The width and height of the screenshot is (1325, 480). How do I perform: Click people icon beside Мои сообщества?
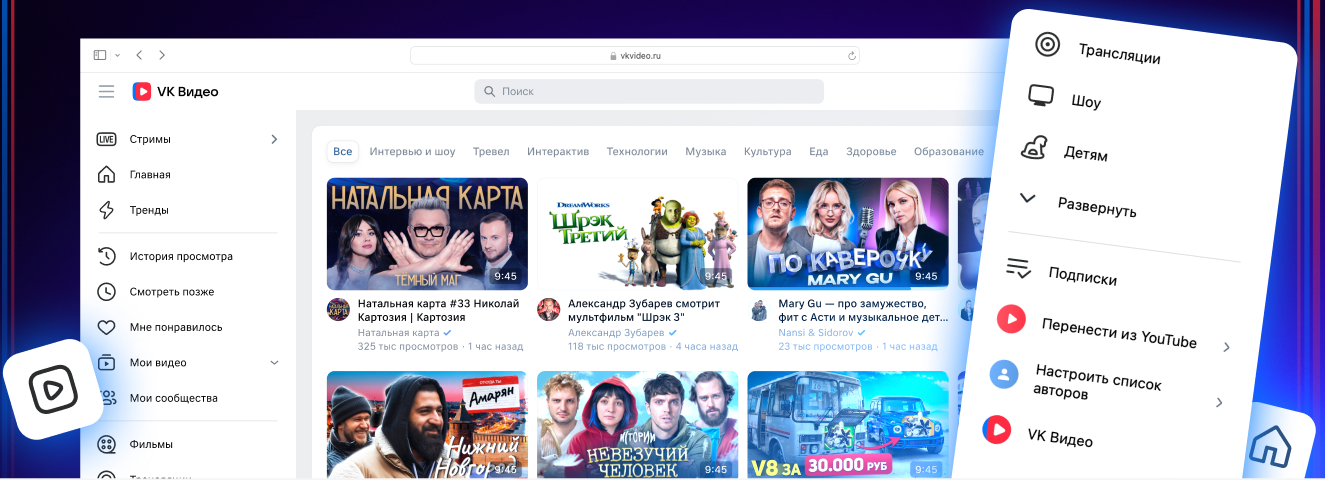106,398
